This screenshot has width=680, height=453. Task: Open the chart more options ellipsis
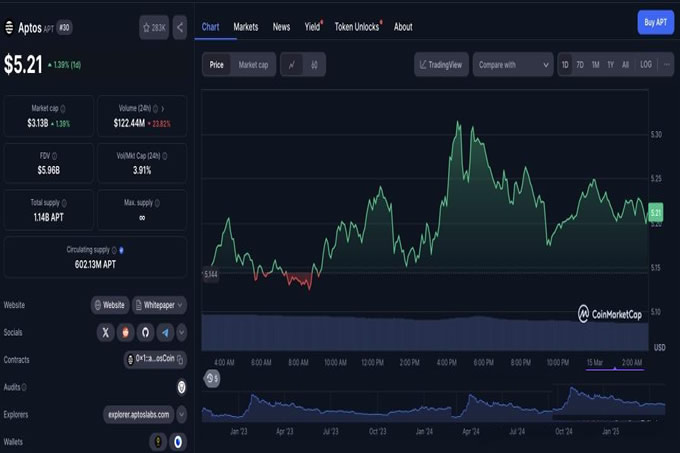coord(667,65)
